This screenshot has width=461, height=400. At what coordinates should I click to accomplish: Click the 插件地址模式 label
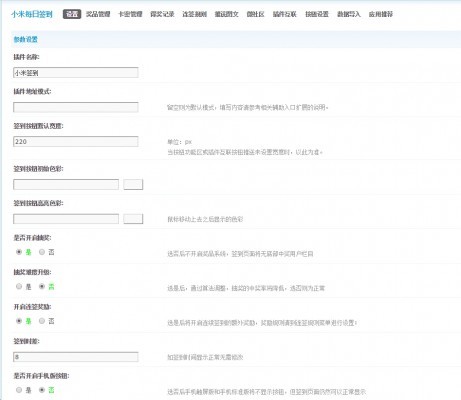click(x=32, y=91)
